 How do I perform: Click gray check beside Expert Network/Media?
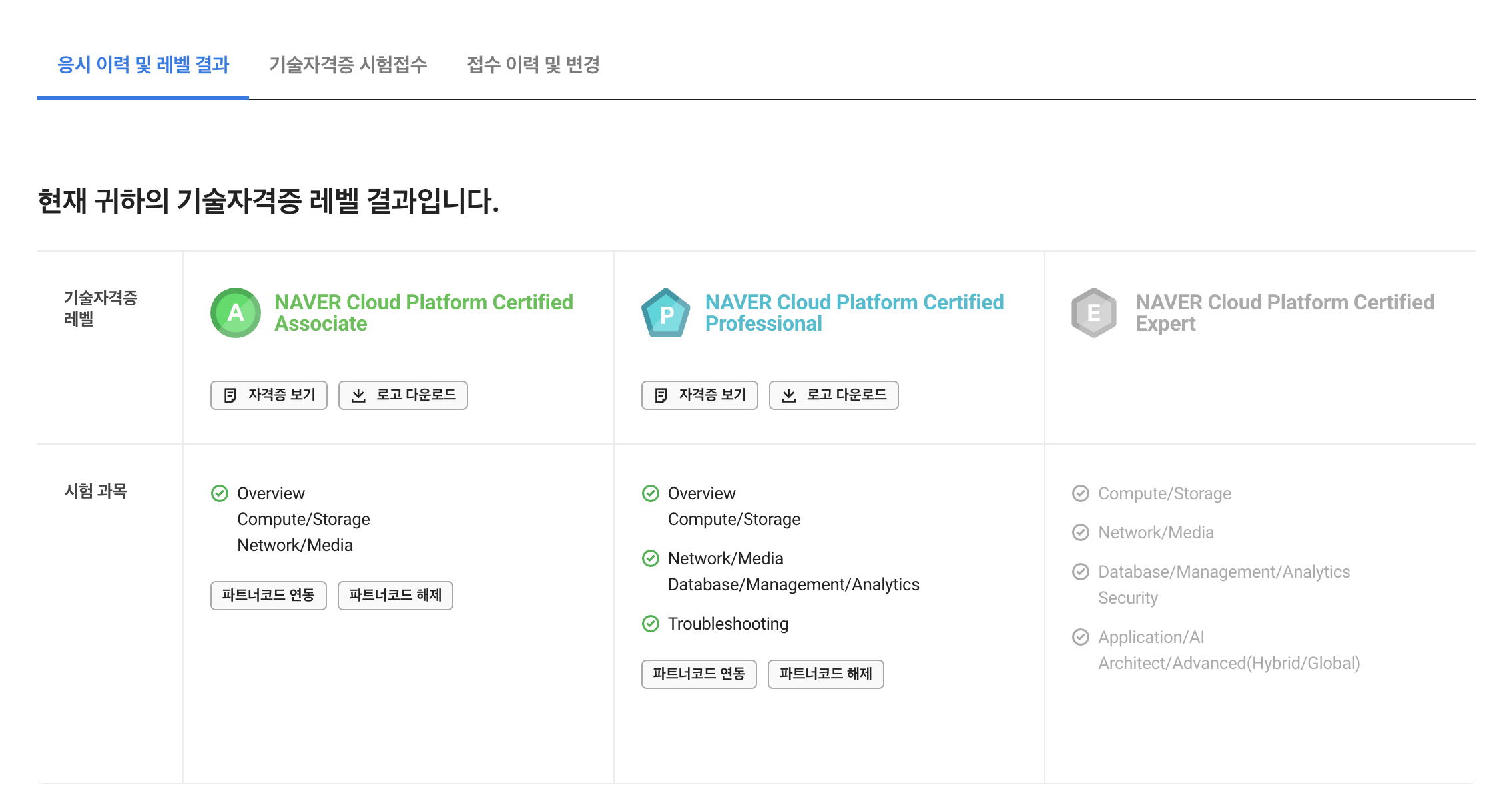[1081, 532]
